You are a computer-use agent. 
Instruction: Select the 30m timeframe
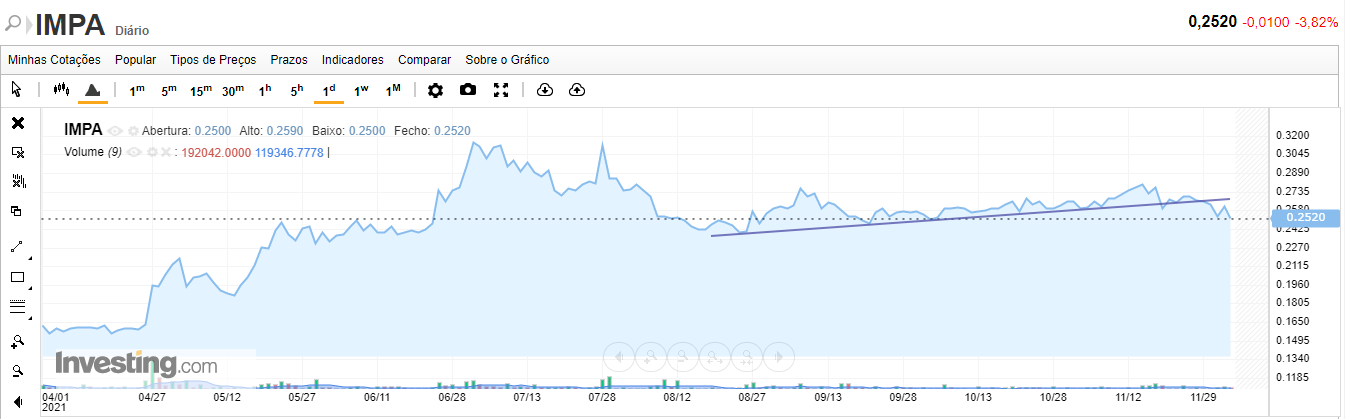pyautogui.click(x=233, y=90)
